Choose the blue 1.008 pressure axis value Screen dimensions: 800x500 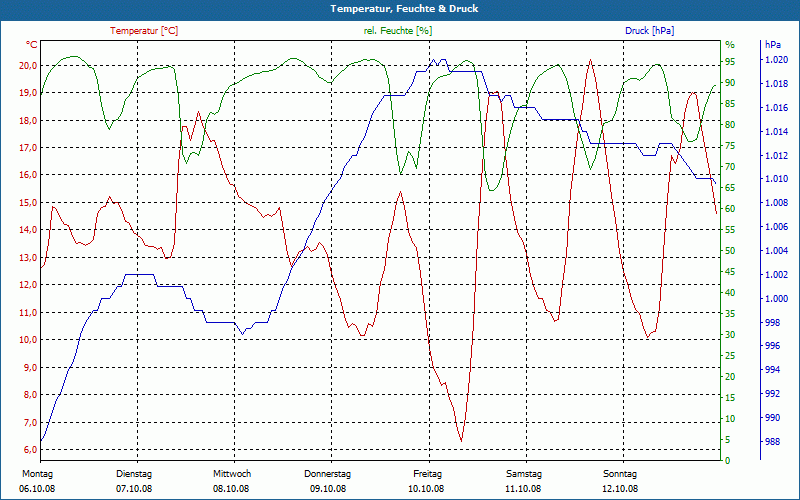[x=777, y=203]
